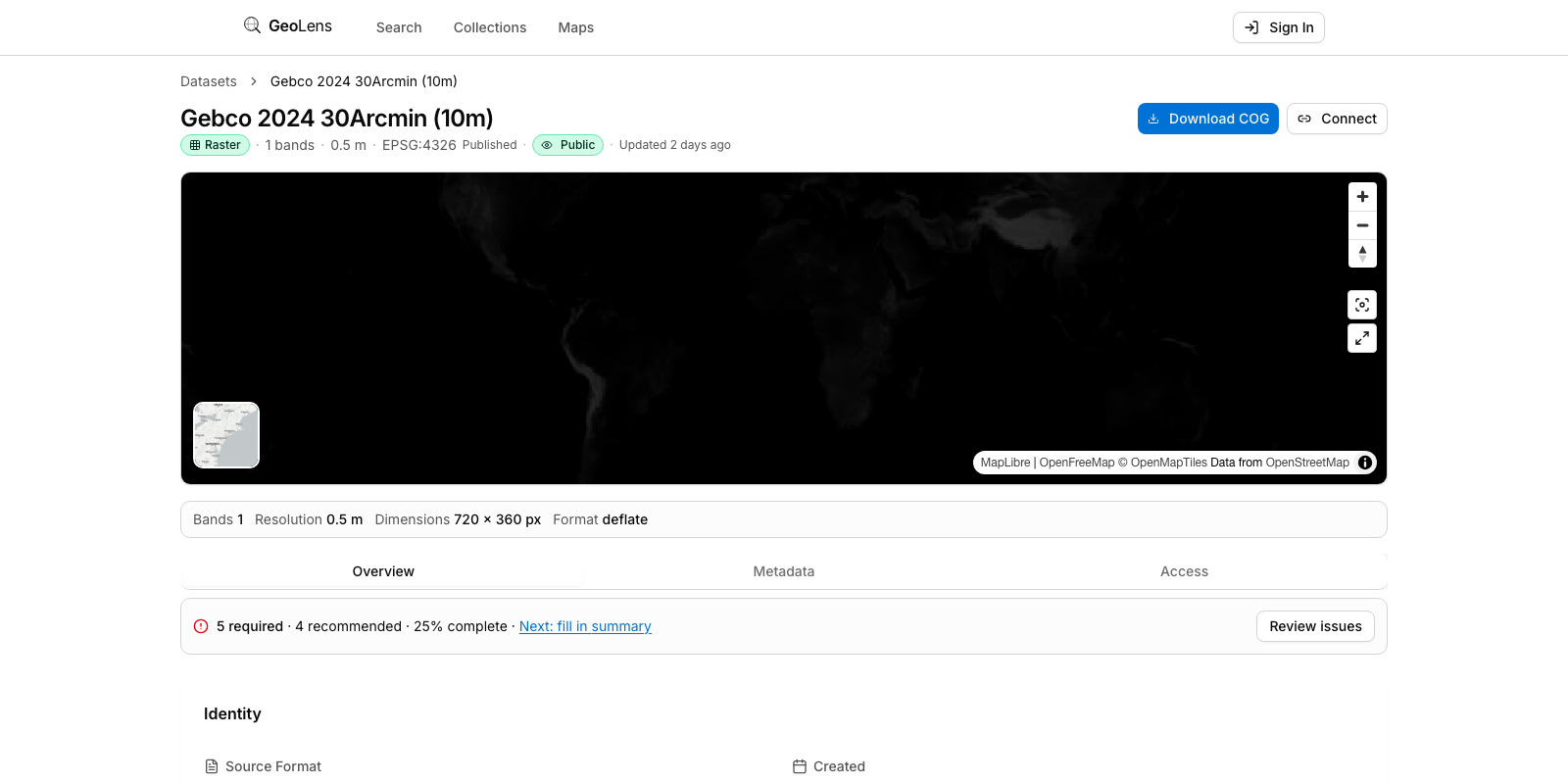Click the GeoLens magnifier logo icon

tap(252, 25)
